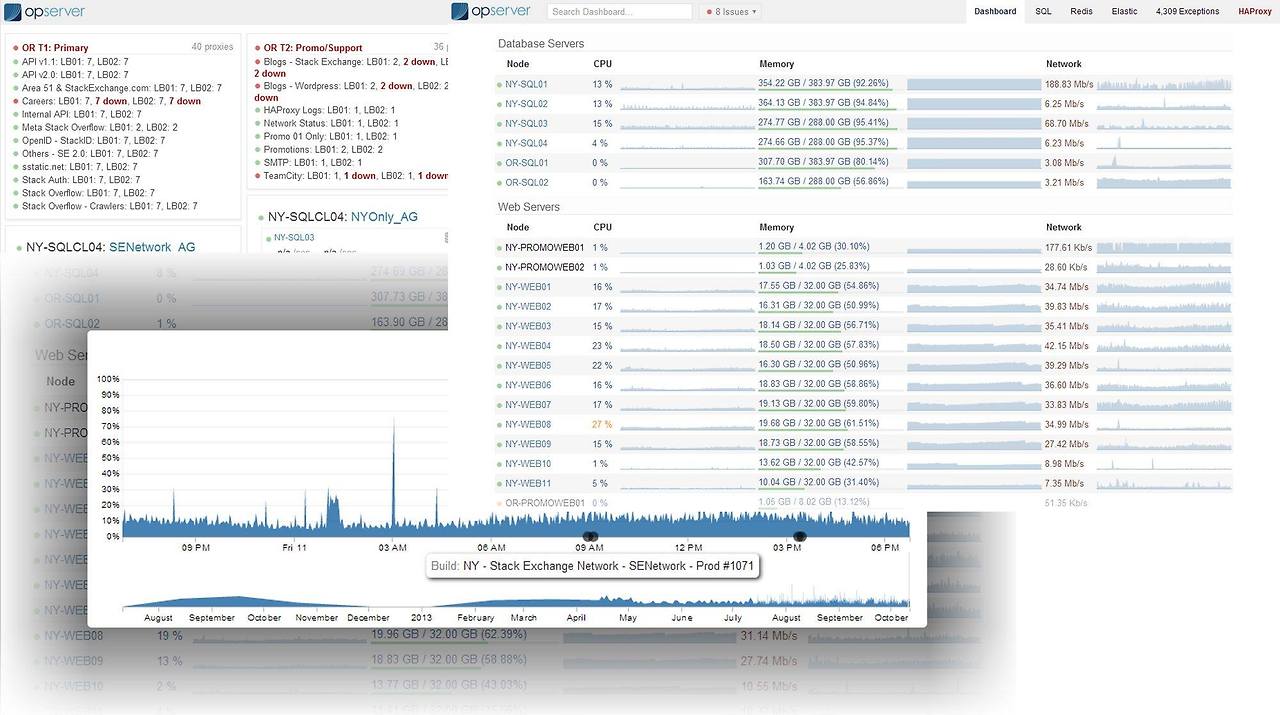The image size is (1280, 715).
Task: Open the NY-WEB04 server link
Action: coord(528,346)
